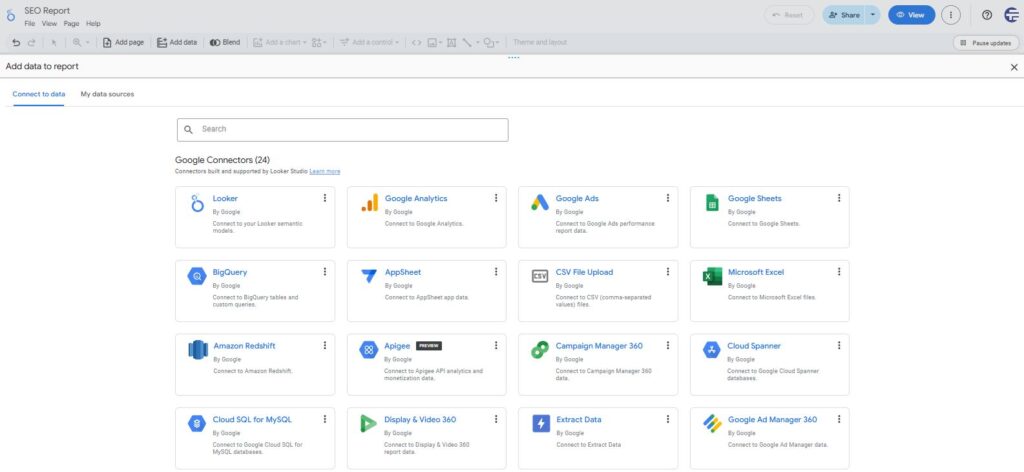Expand the Share button dropdown arrow
Screen dimensions: 1024x472
click(x=872, y=14)
